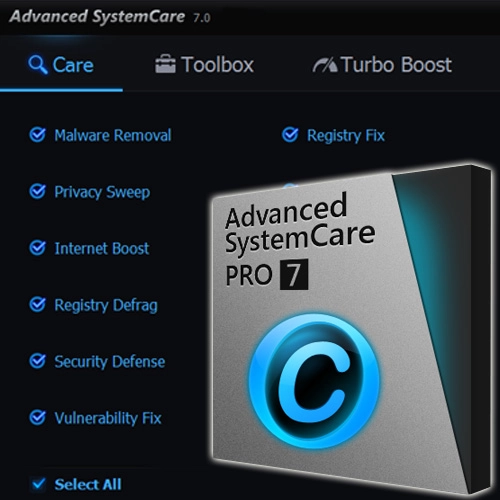This screenshot has width=500, height=500.
Task: Uncheck the Security Defense checkbox
Action: coord(37,361)
